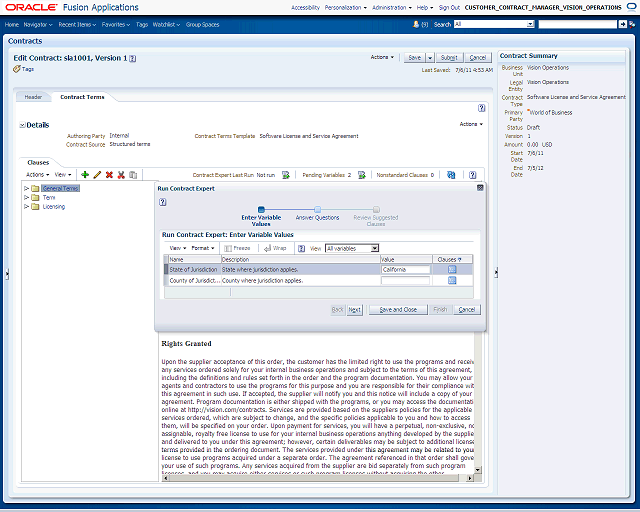
Task: Click the global search text box
Action: [x=578, y=24]
